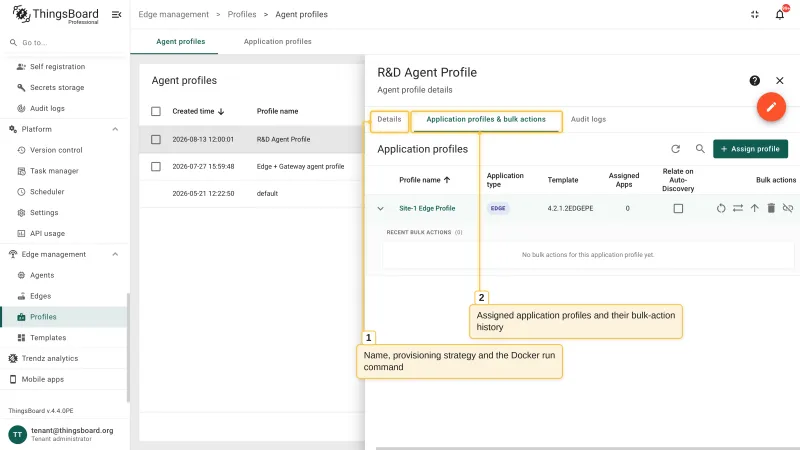Toggle Relate on Auto-Discovery for Site-1 Edge Profile
800x450 pixels.
[678, 208]
